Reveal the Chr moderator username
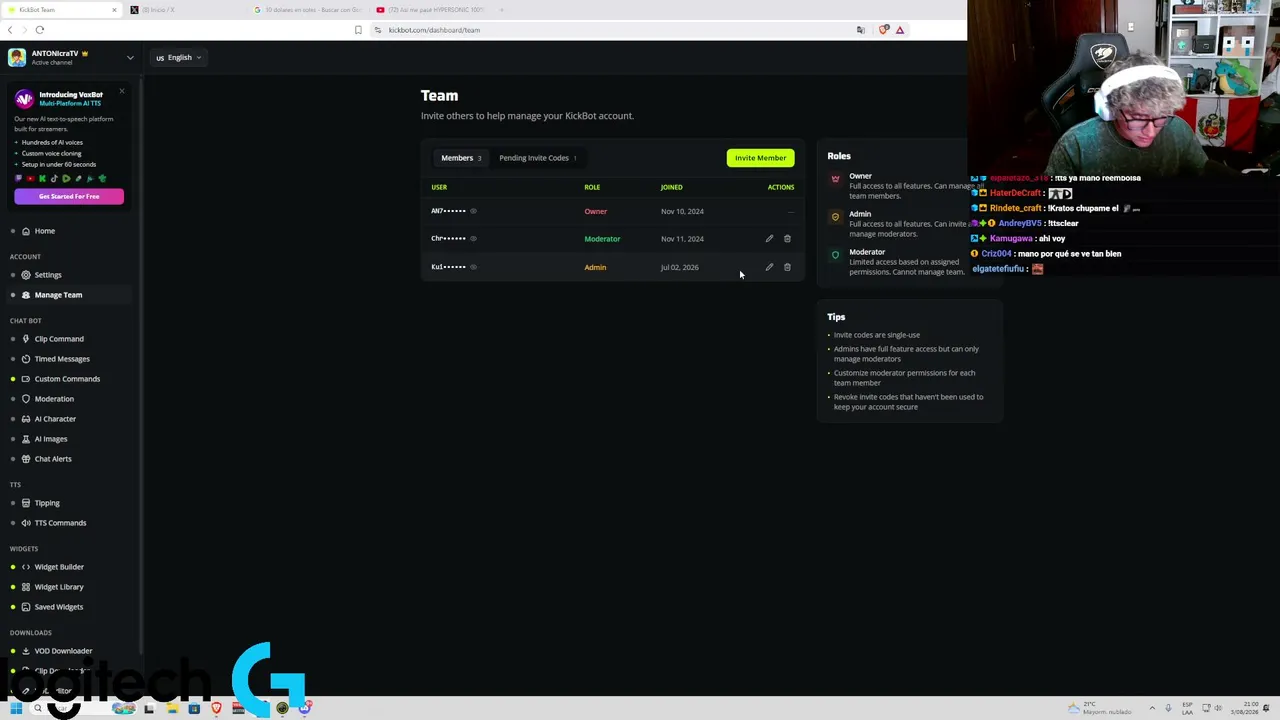1280x720 pixels. pyautogui.click(x=473, y=239)
